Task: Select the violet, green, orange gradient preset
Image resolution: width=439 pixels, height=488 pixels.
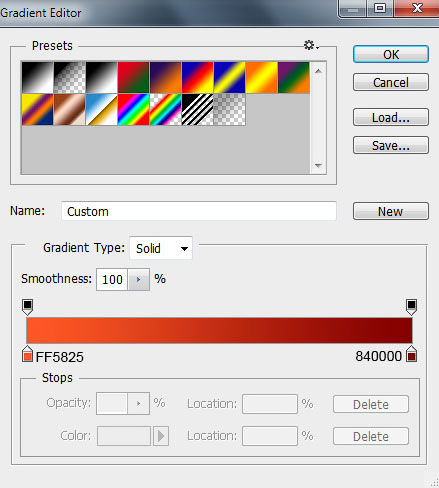Action: (x=293, y=77)
